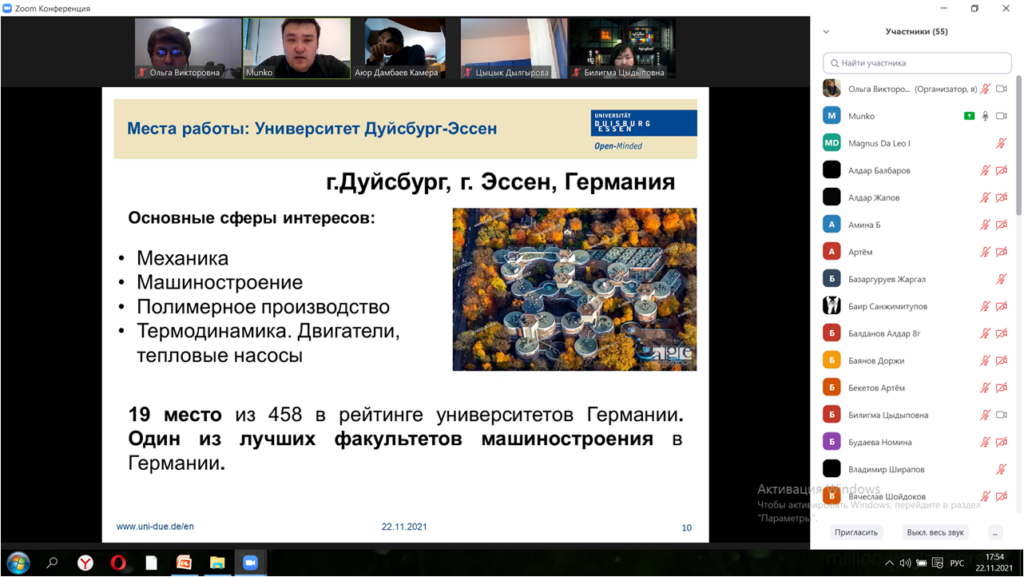Open the more options ellipsis button
The width and height of the screenshot is (1024, 577).
(x=995, y=533)
